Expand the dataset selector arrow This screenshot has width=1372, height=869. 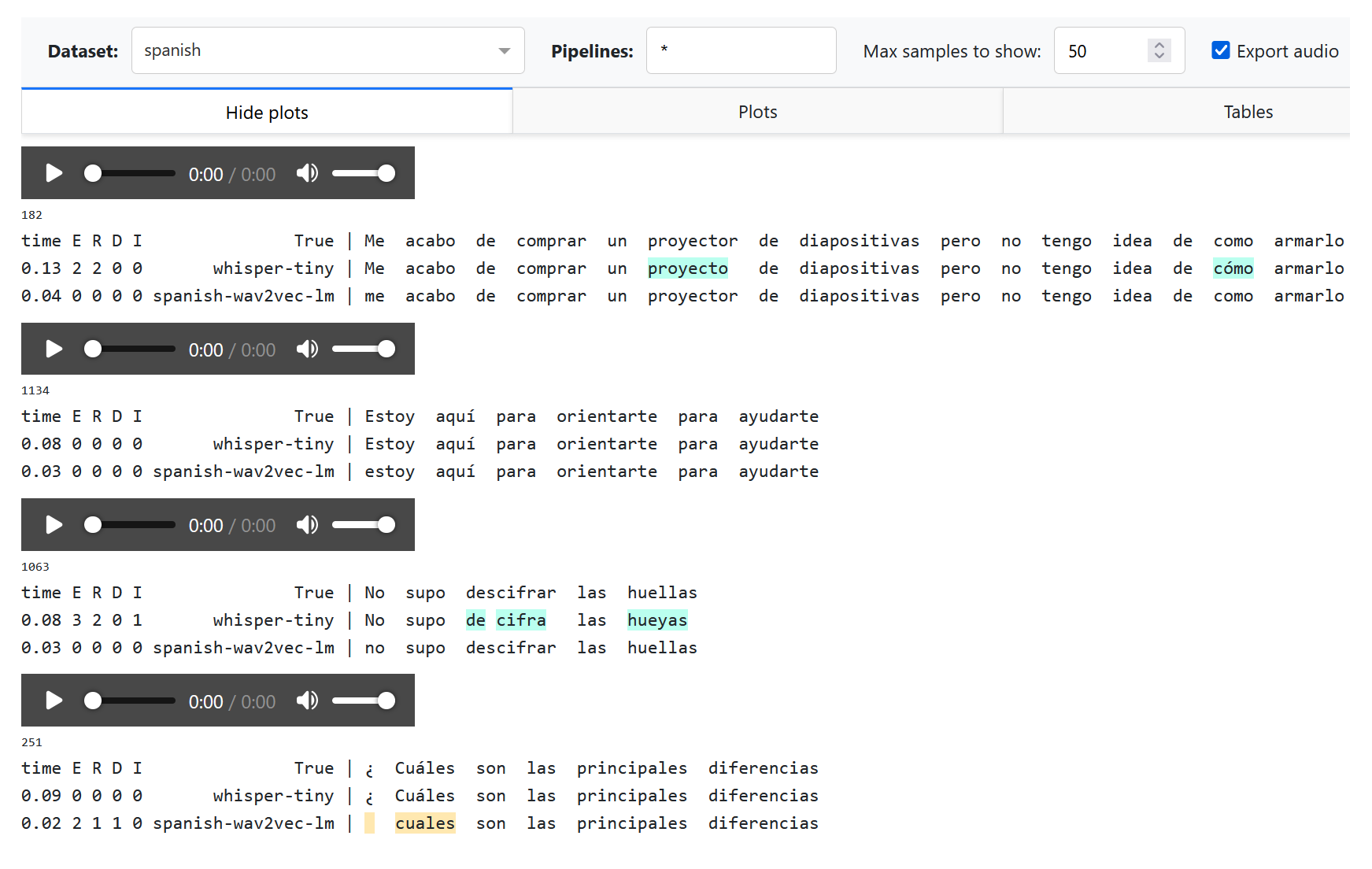pyautogui.click(x=504, y=50)
